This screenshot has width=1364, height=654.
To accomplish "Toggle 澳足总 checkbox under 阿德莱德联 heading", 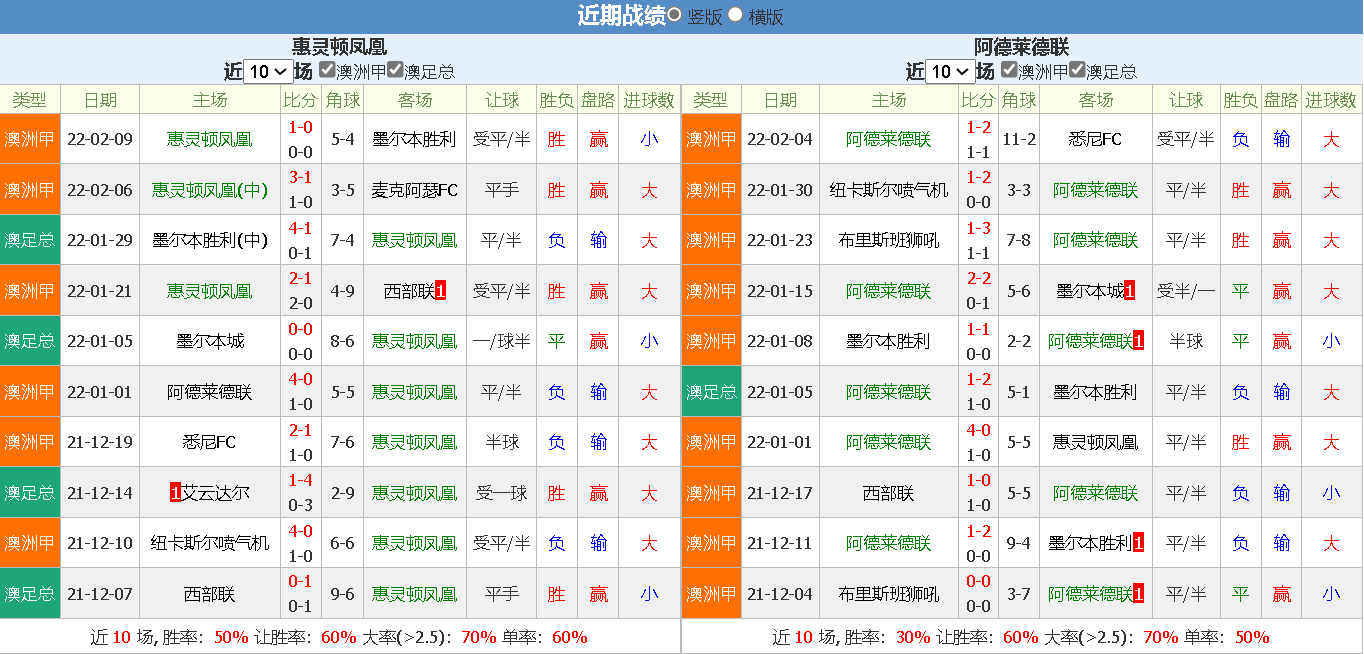I will point(1077,70).
